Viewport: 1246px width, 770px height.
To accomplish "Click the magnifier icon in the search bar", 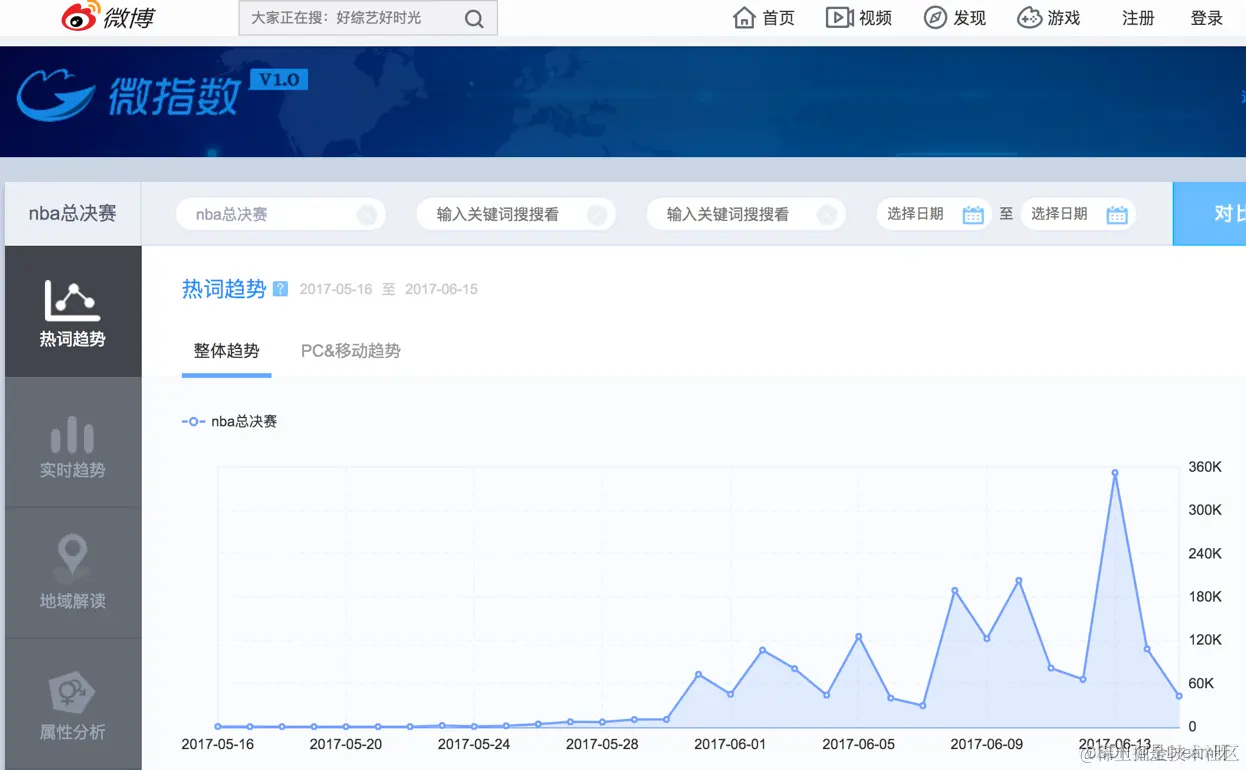I will point(473,18).
